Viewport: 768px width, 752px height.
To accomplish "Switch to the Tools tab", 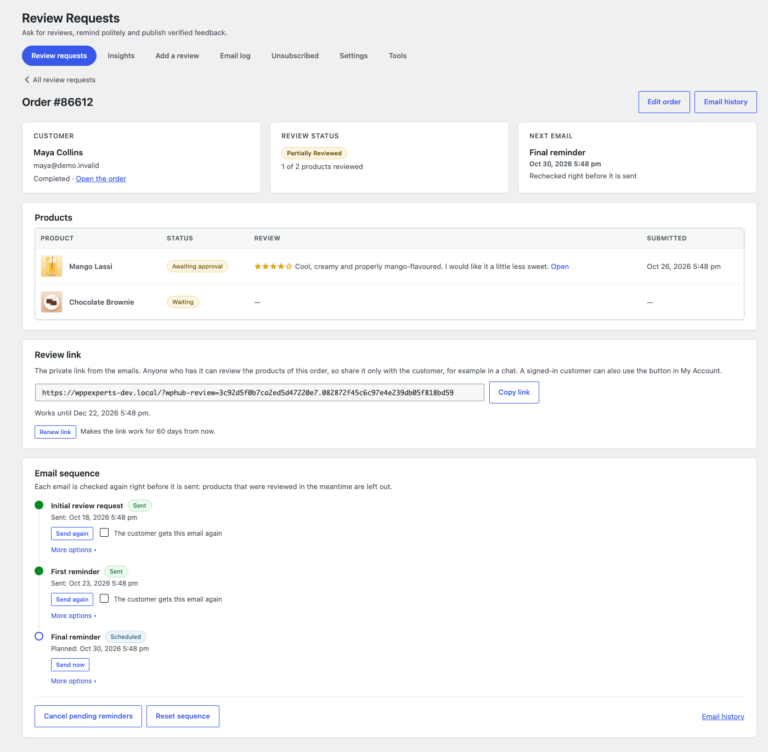I will click(x=398, y=56).
